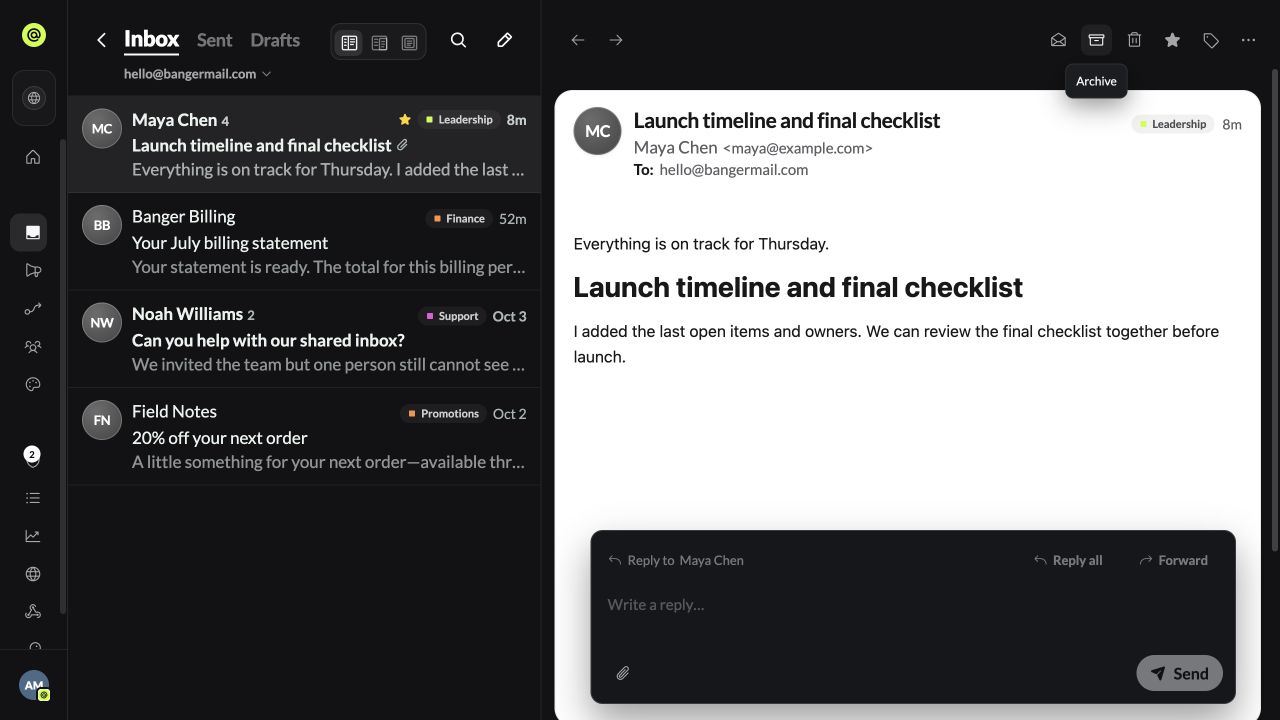Open Noah Williams shared inbox email
Viewport: 1280px width, 720px height.
[x=304, y=339]
